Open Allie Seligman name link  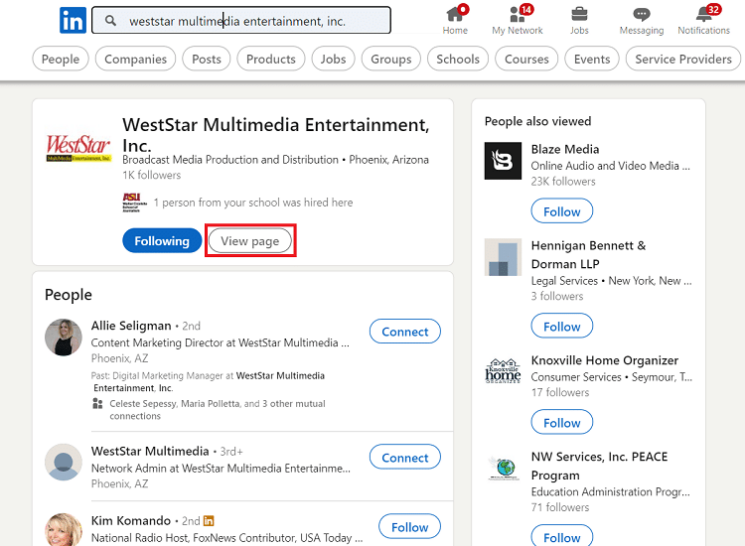(x=131, y=326)
